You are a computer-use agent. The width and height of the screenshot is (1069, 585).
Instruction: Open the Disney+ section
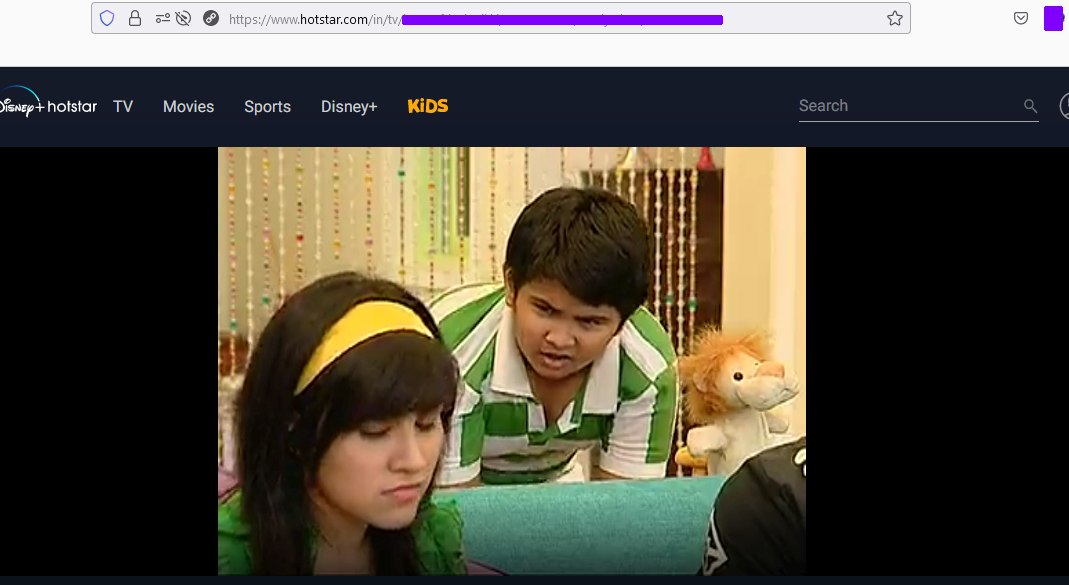tap(349, 106)
